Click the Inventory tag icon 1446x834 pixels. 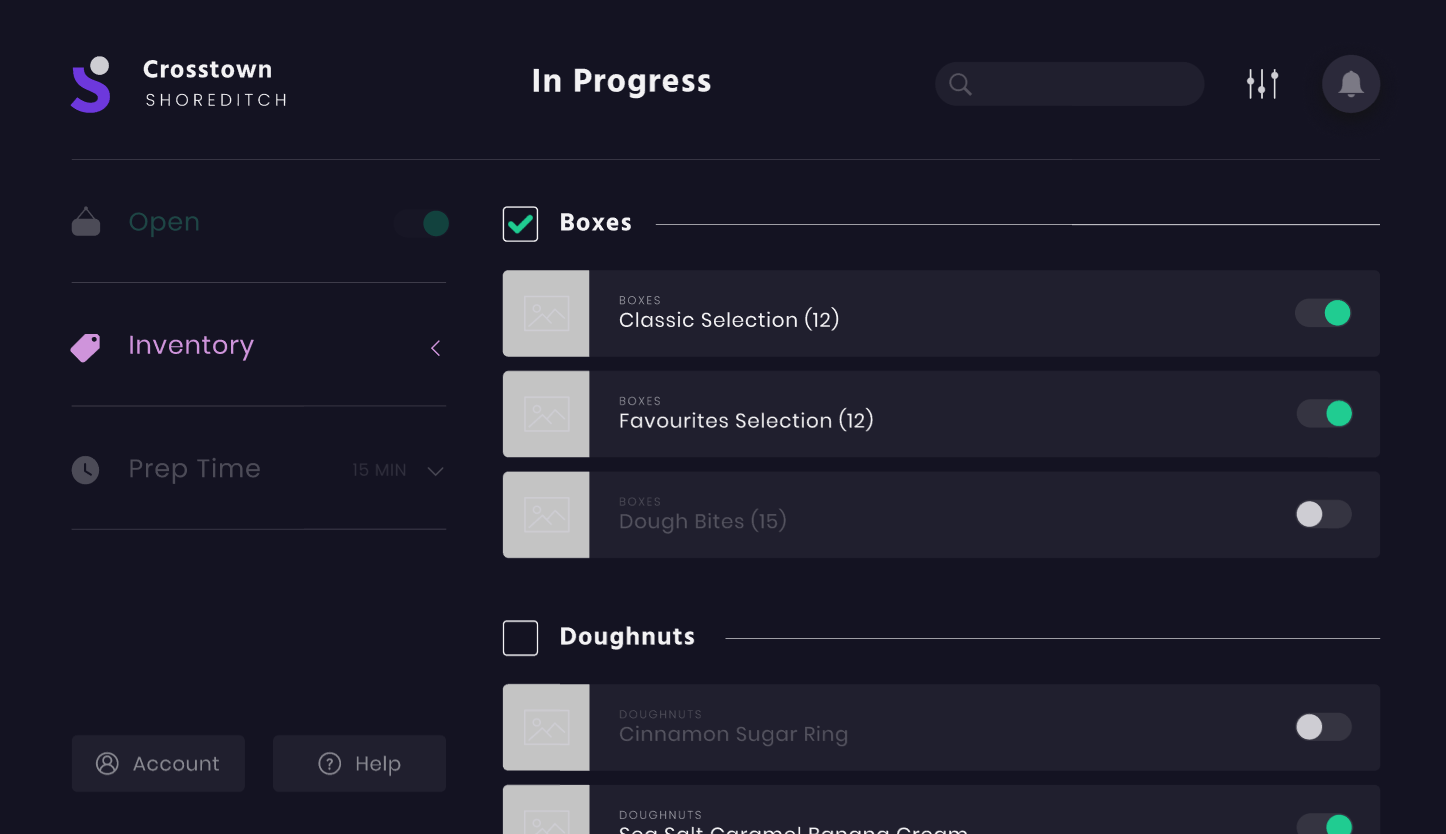86,347
